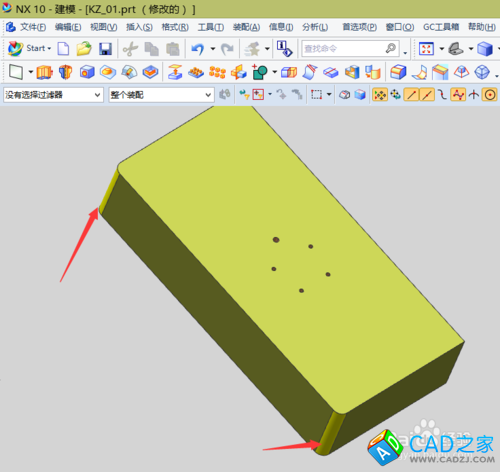
Task: Click the Fit view icon
Action: coord(426,49)
